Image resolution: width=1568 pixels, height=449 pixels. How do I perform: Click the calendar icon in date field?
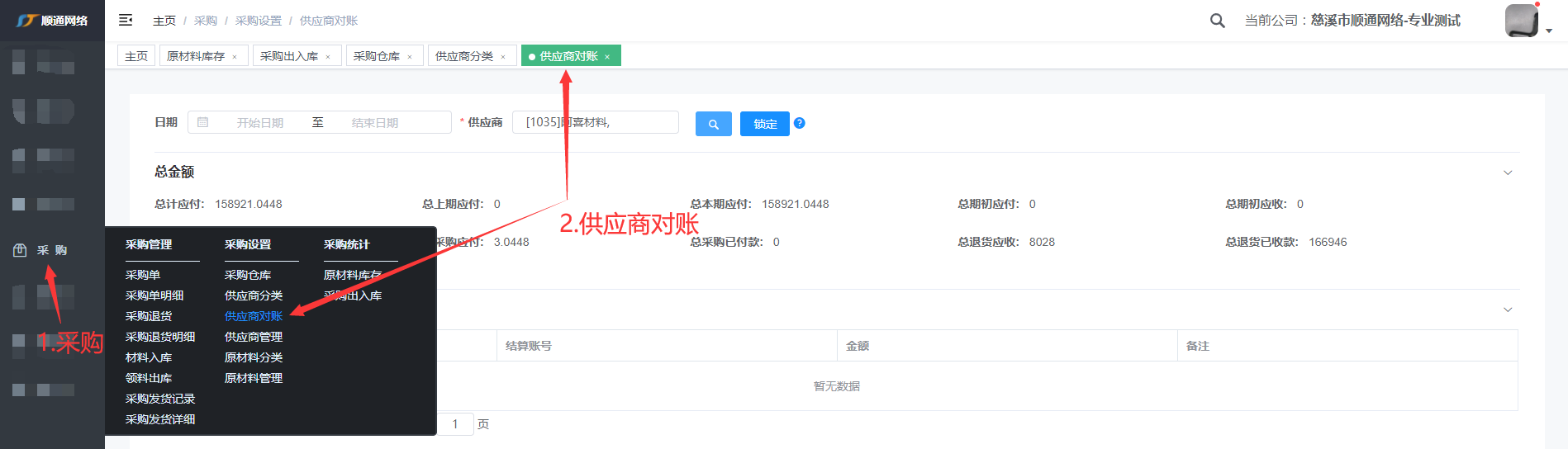coord(203,122)
